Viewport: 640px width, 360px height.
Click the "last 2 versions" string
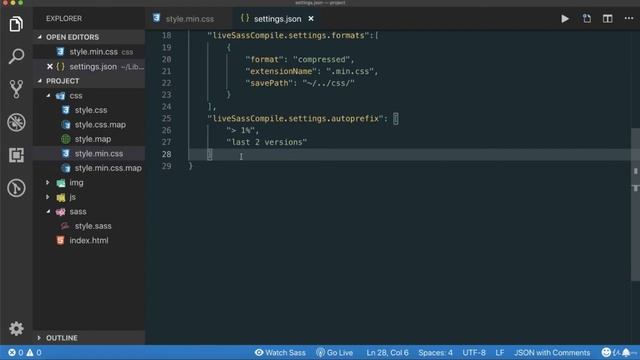point(267,142)
